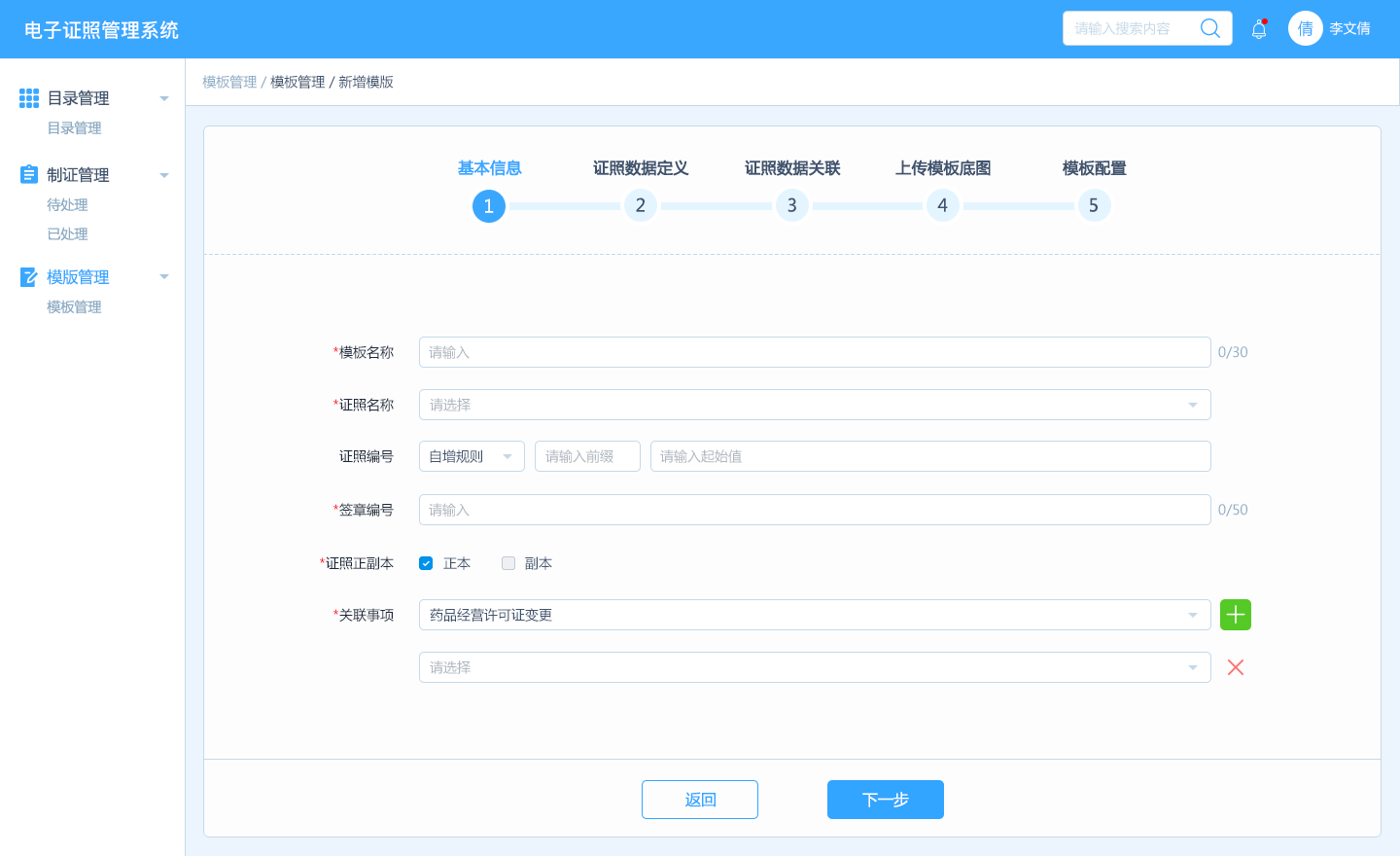The image size is (1400, 856).
Task: Open the notification bell
Action: [1259, 29]
